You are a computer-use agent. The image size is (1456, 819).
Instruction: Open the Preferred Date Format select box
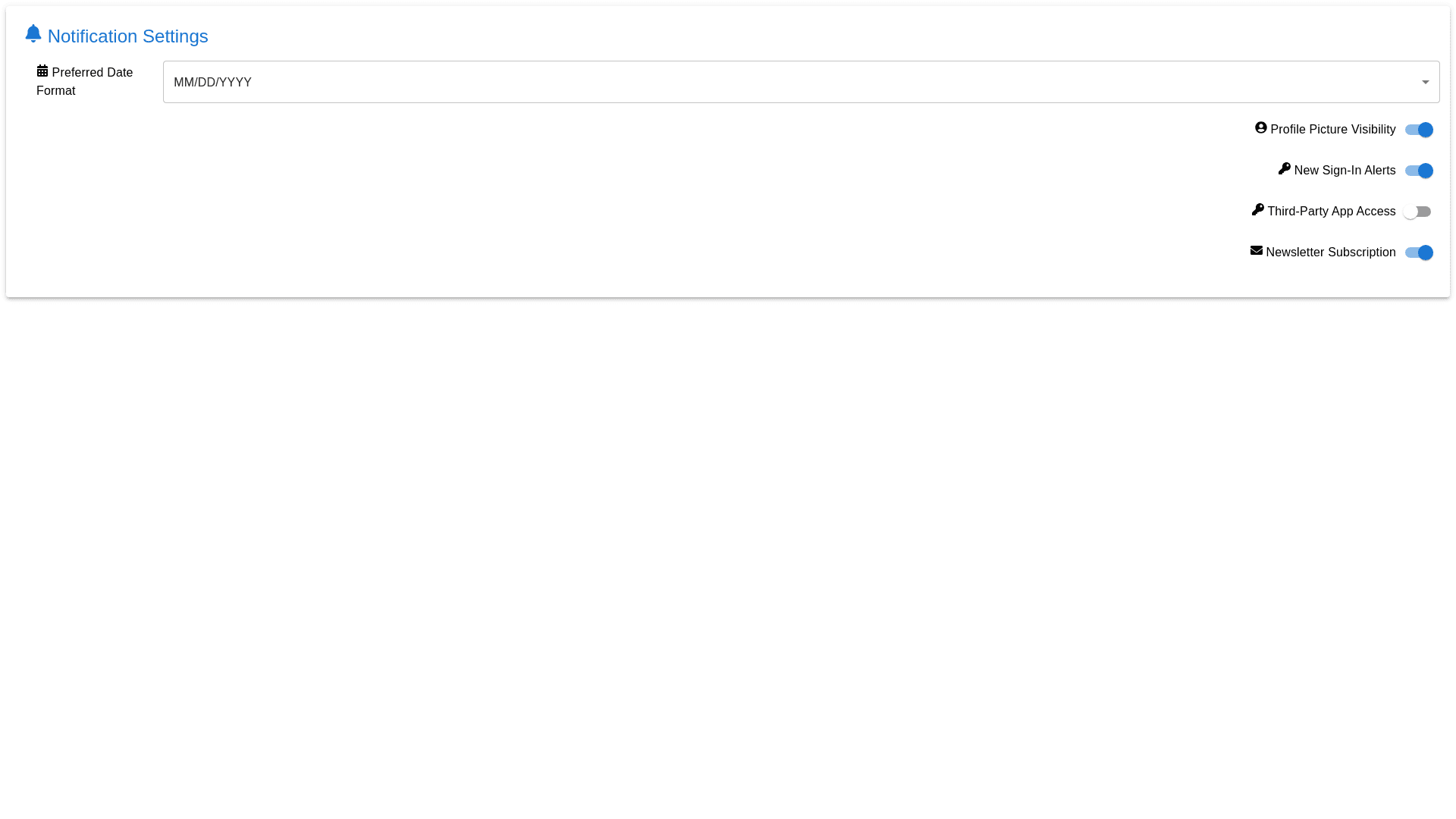(x=800, y=82)
